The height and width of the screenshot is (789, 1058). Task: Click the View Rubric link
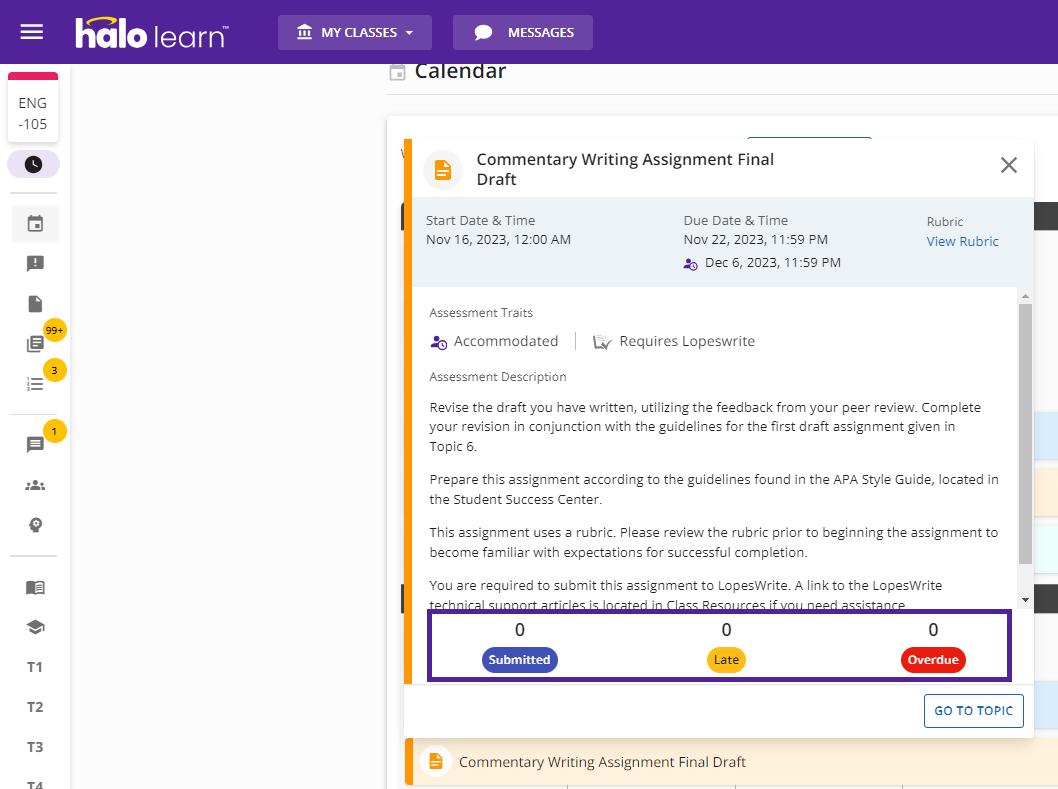pos(962,241)
